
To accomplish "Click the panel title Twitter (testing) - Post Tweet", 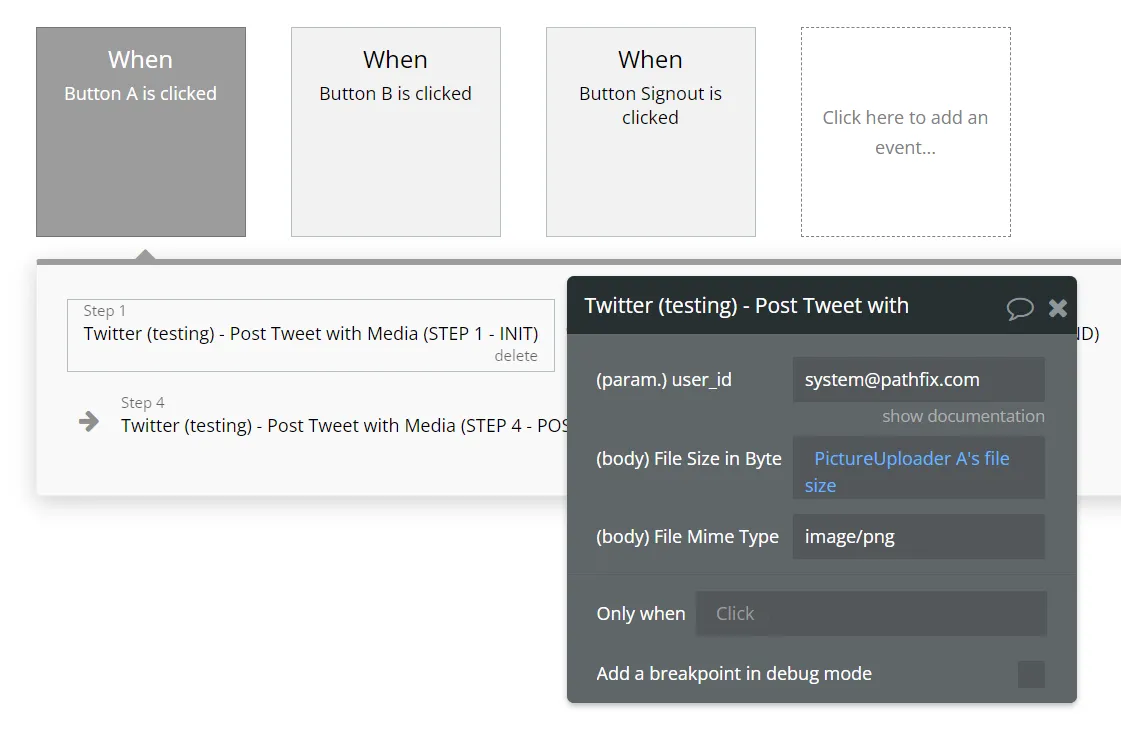I will [746, 306].
